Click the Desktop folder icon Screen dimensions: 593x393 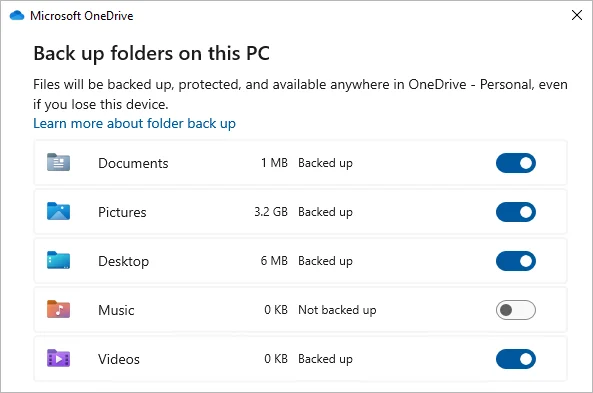[x=58, y=260]
